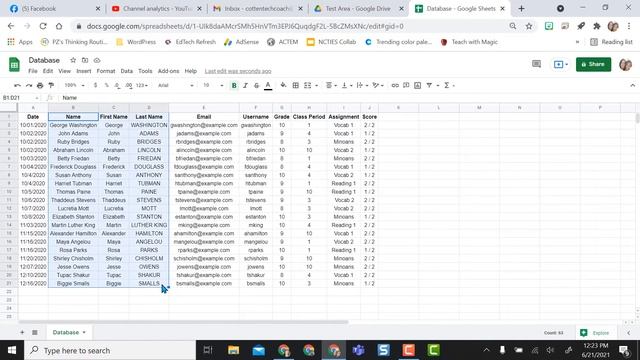Screen dimensions: 640x360
Task: Show the all sheets list
Action: pyautogui.click(x=35, y=332)
